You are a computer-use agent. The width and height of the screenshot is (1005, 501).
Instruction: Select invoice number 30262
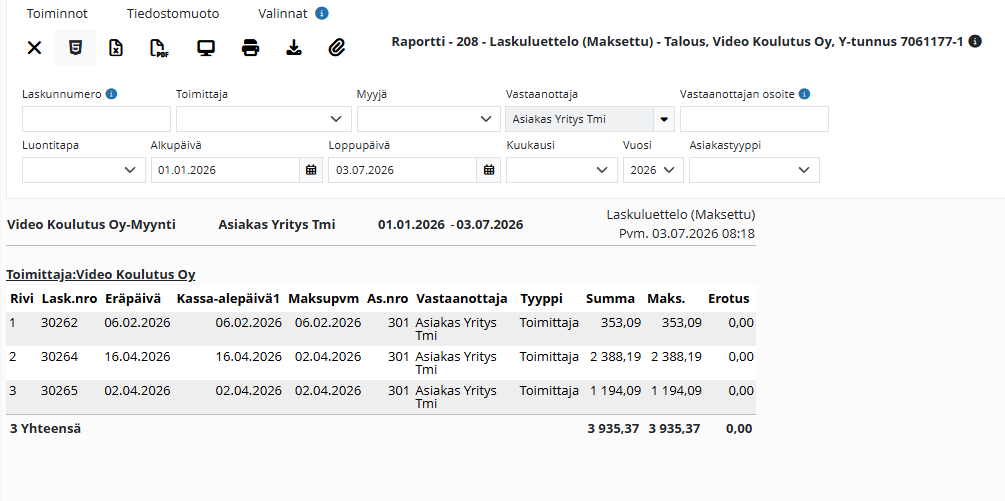pos(59,323)
